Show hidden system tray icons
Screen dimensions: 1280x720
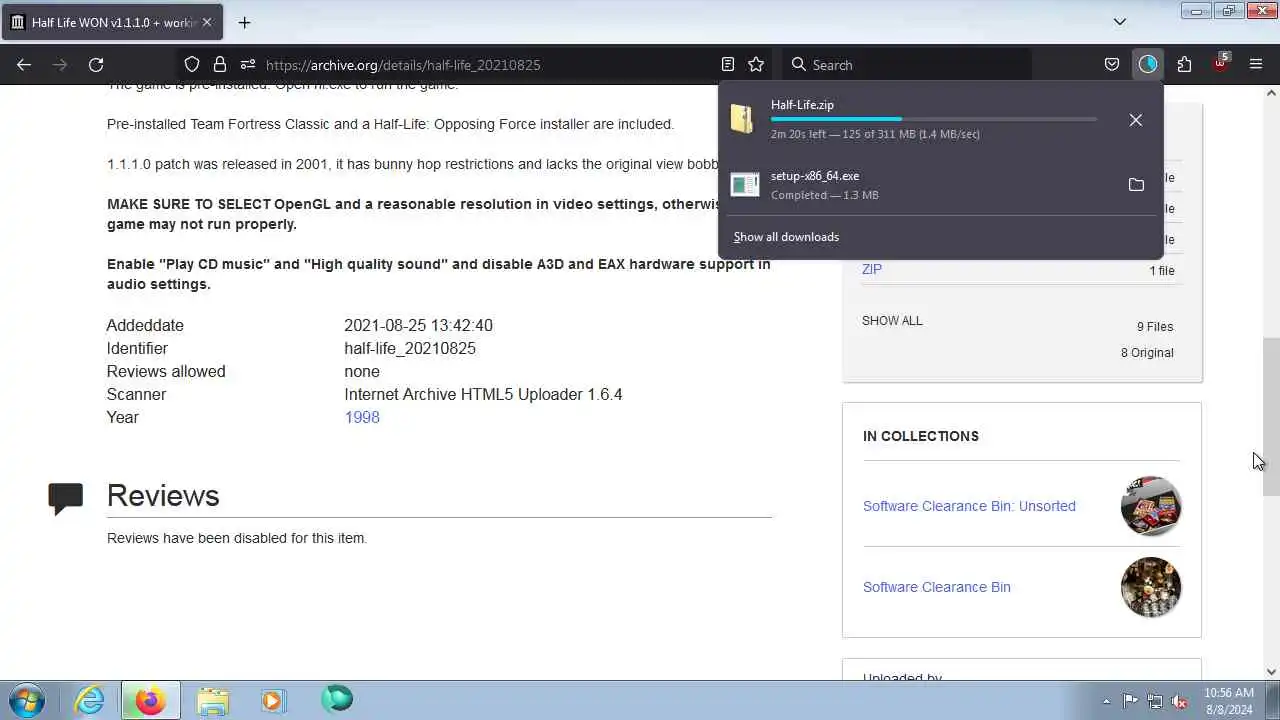1106,701
